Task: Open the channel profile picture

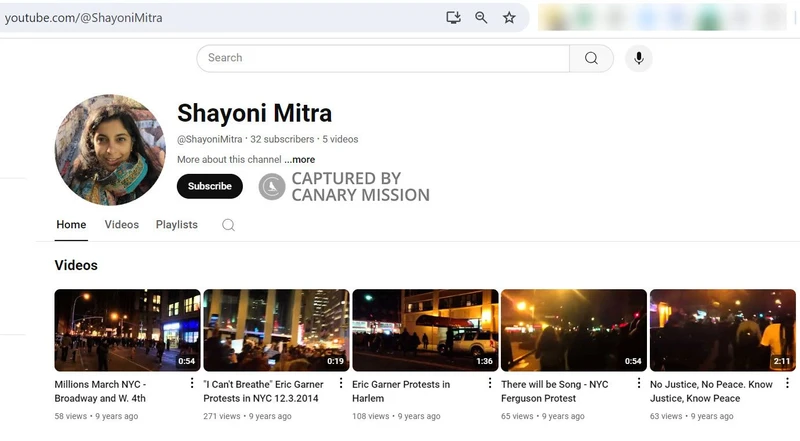Action: click(x=110, y=150)
